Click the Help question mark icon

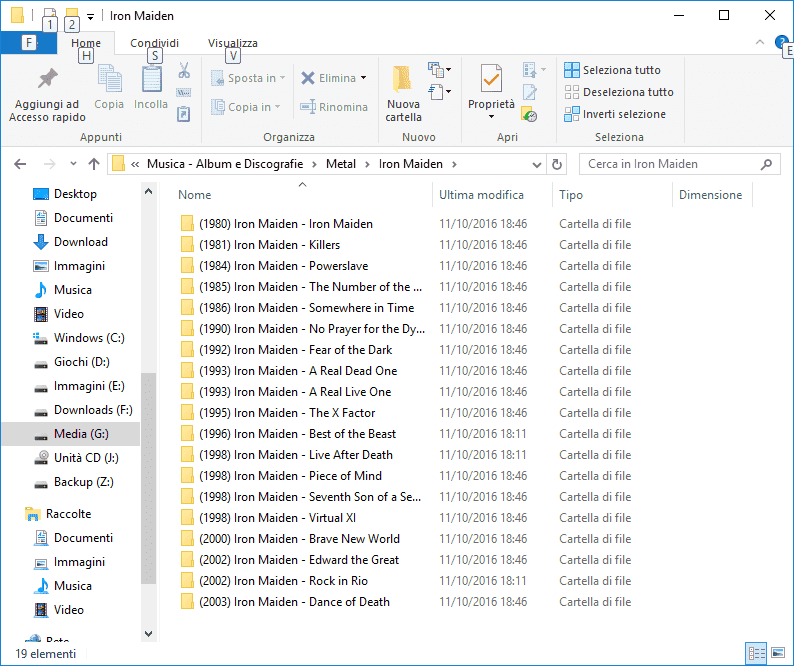click(781, 42)
